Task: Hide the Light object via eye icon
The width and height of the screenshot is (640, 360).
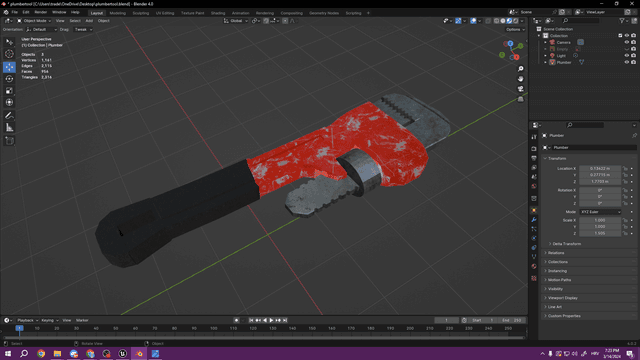Action: click(x=627, y=56)
